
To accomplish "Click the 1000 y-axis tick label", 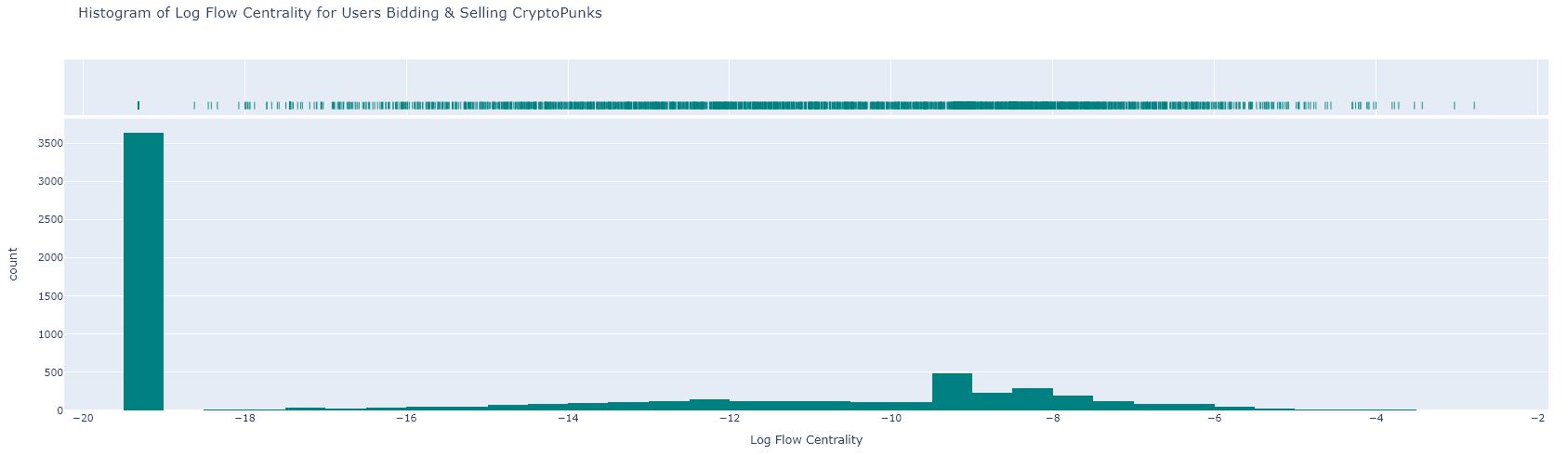I will [51, 334].
